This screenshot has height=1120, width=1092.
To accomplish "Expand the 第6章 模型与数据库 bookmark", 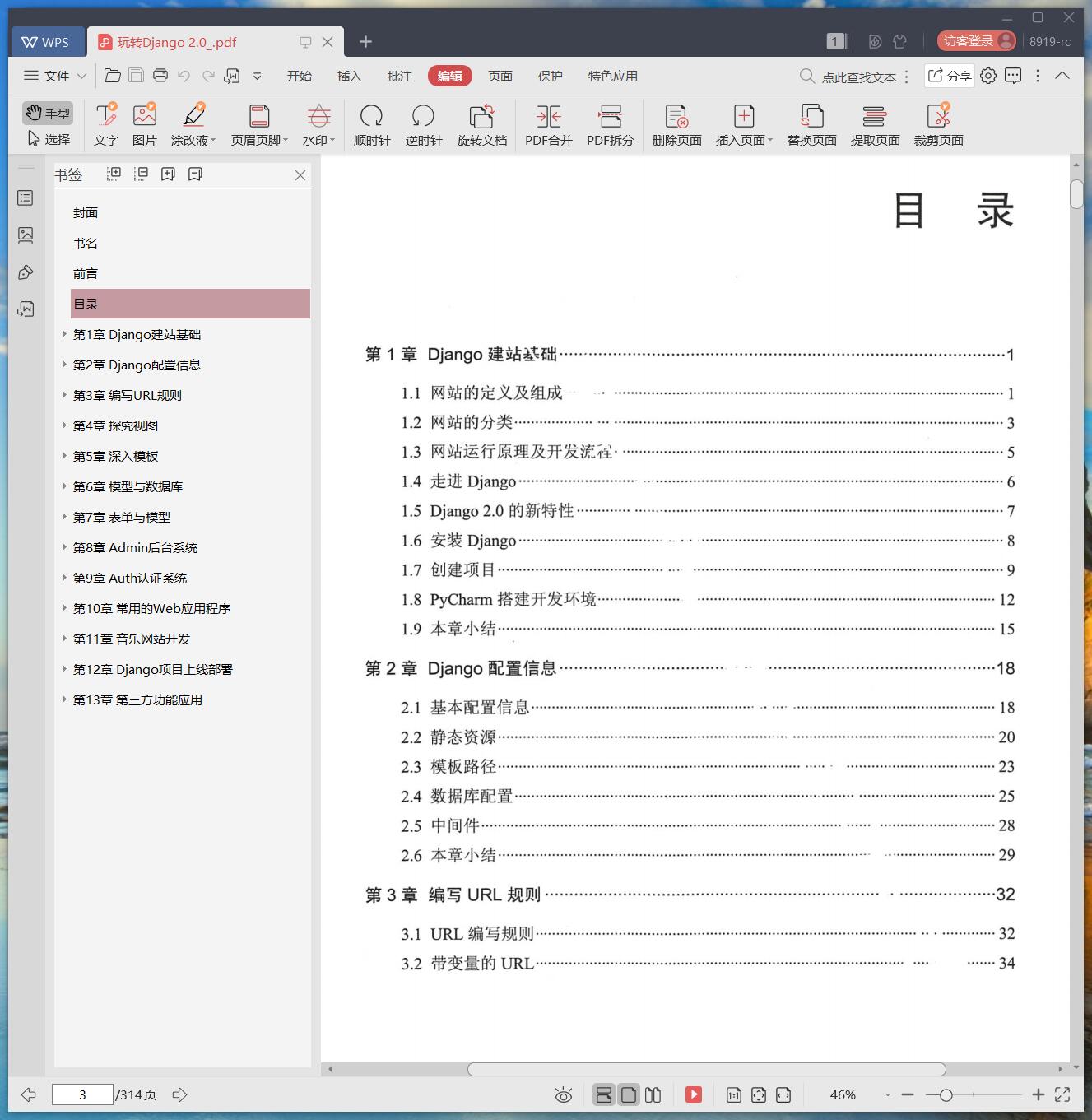I will (x=65, y=486).
